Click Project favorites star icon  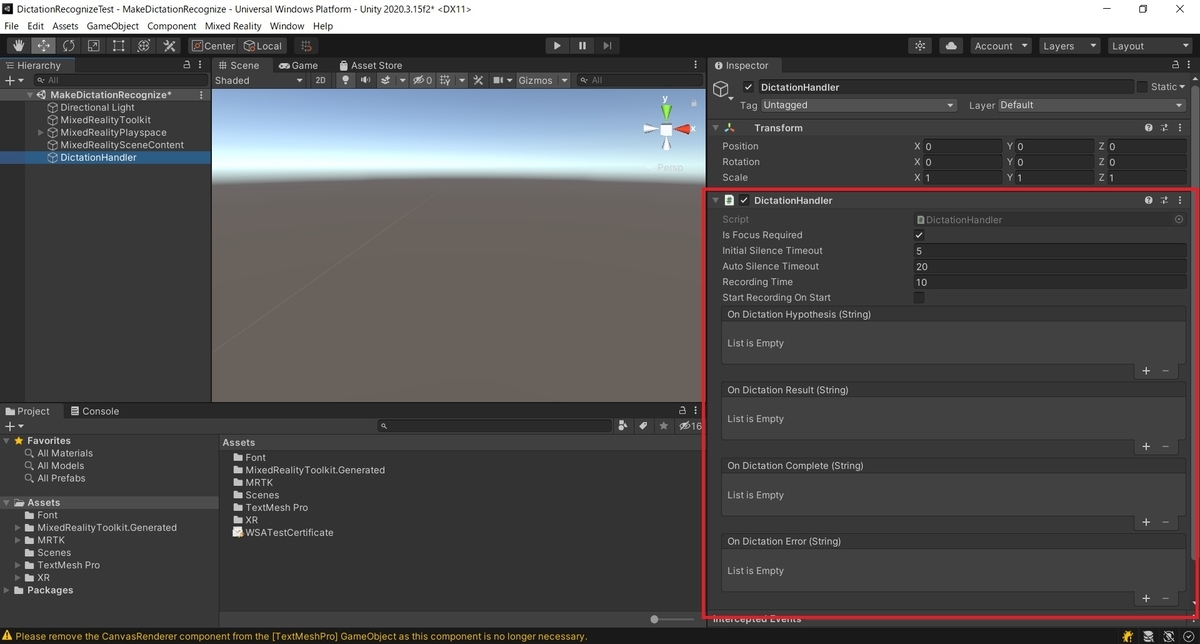point(664,426)
